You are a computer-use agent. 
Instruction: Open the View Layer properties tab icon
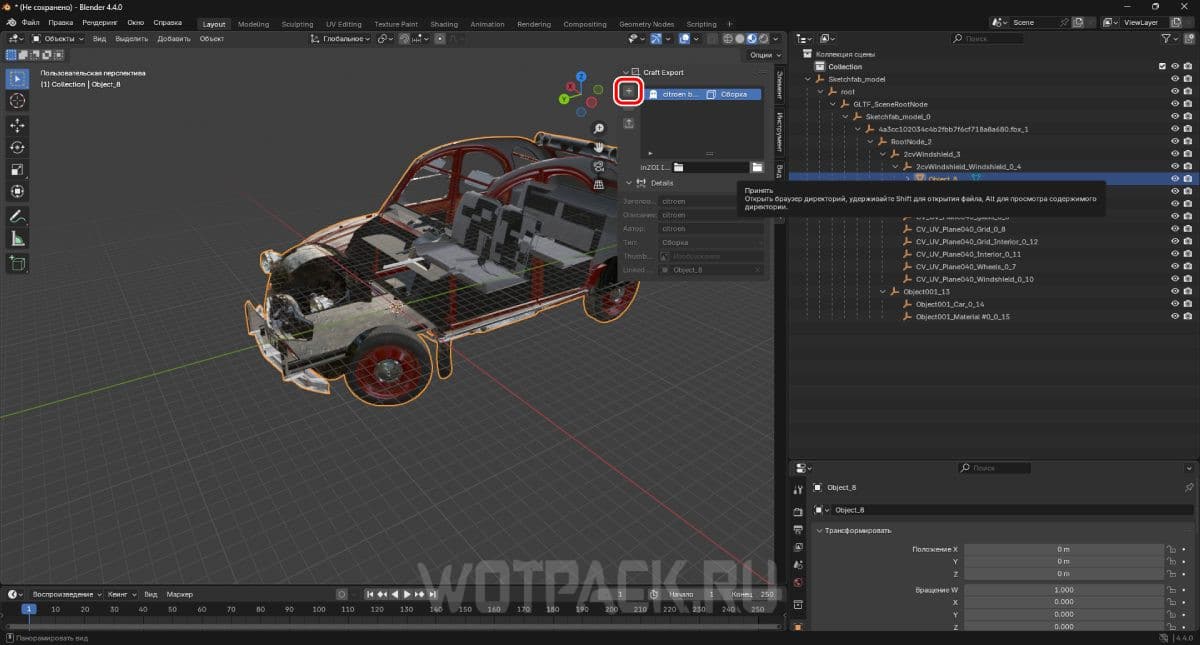798,547
